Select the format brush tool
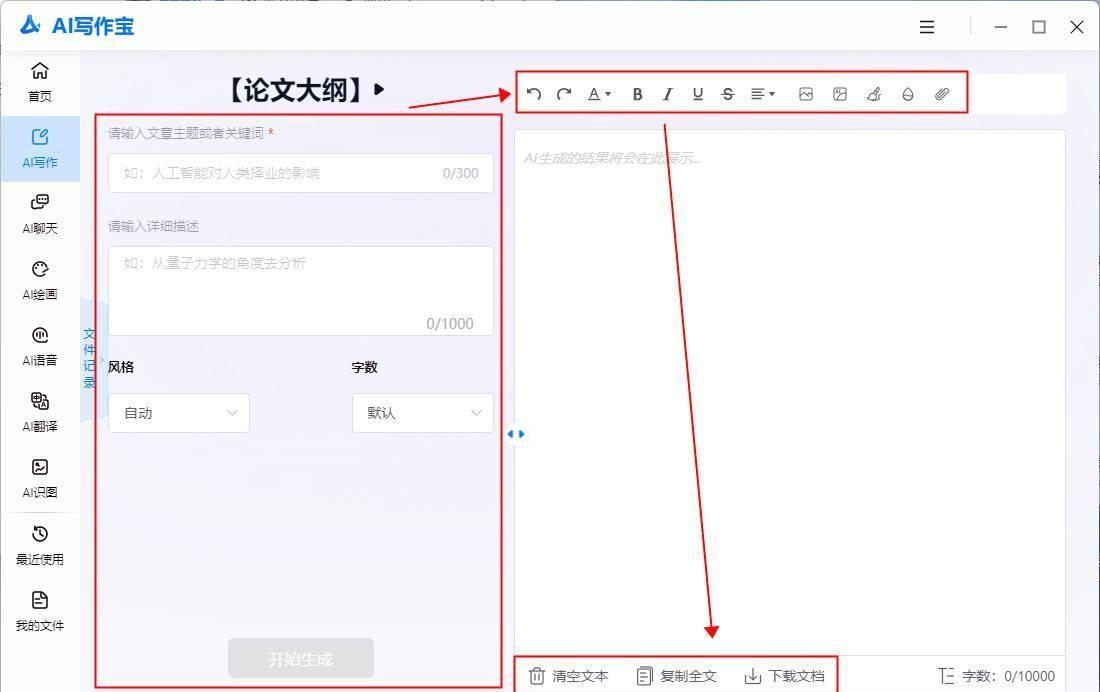 point(873,94)
